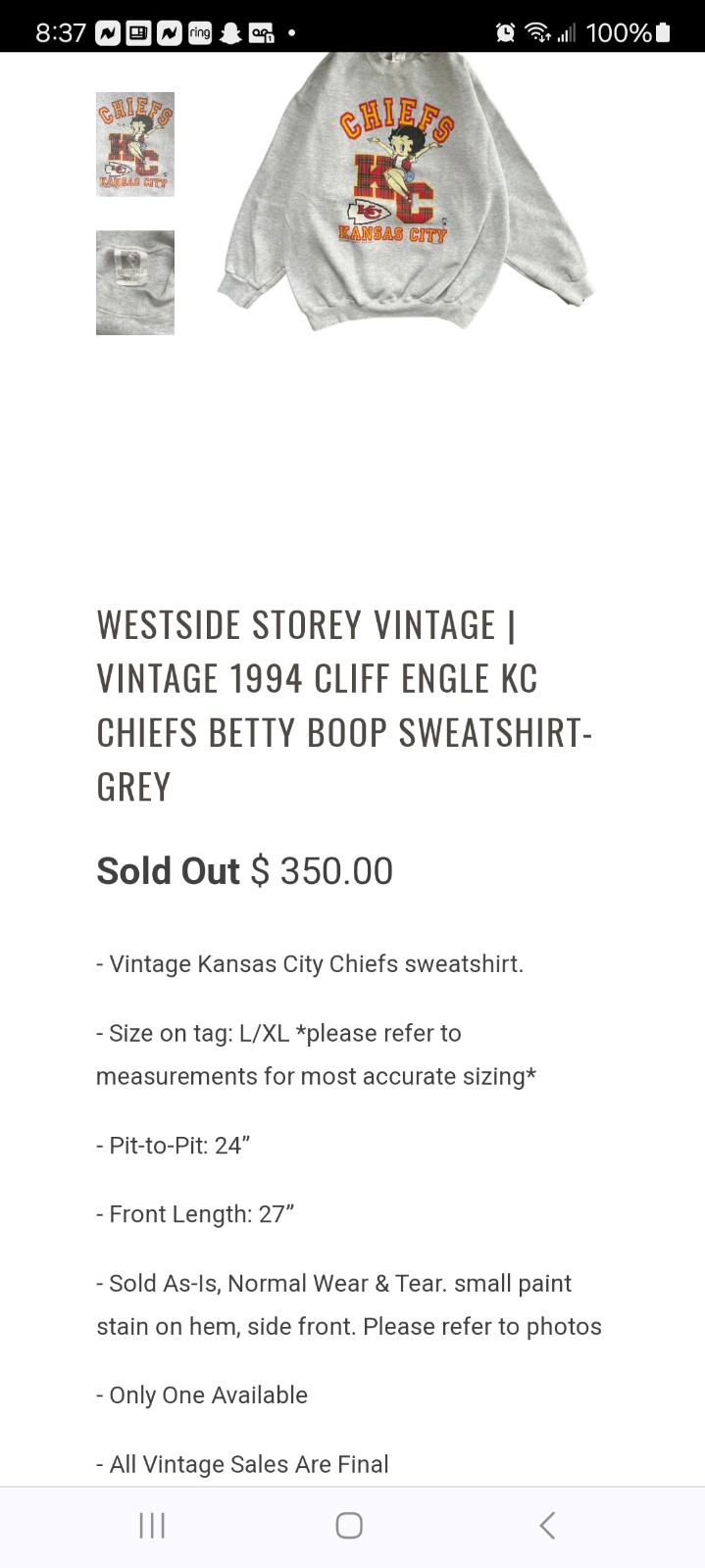Select the Chiefs graphic close-up thumbnail
This screenshot has height=1568, width=705.
point(135,144)
